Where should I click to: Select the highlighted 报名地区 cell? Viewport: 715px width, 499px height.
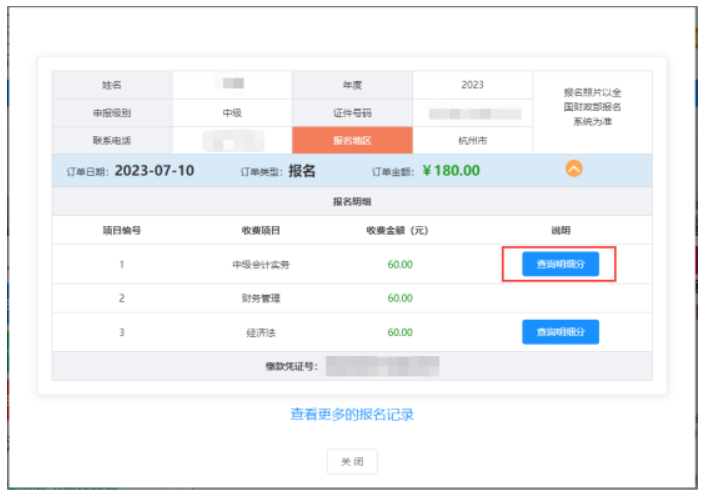pyautogui.click(x=352, y=141)
